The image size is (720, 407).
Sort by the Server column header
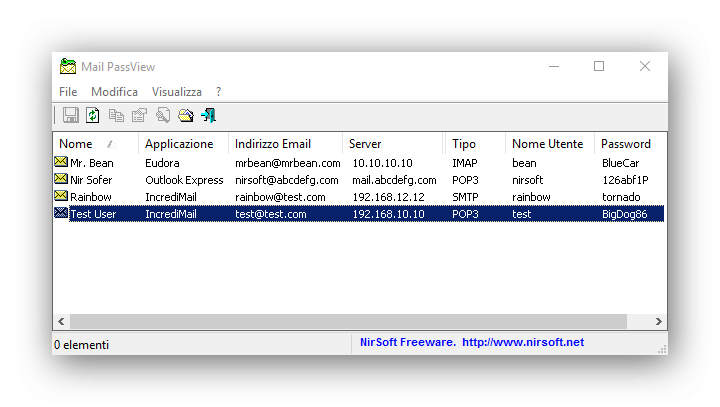pyautogui.click(x=394, y=144)
